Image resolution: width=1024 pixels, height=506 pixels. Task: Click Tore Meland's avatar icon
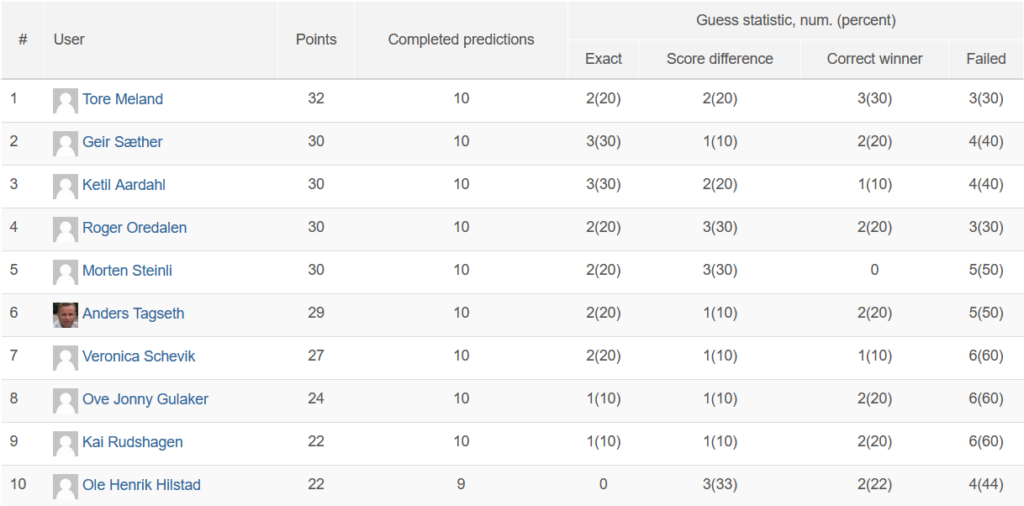(x=65, y=101)
